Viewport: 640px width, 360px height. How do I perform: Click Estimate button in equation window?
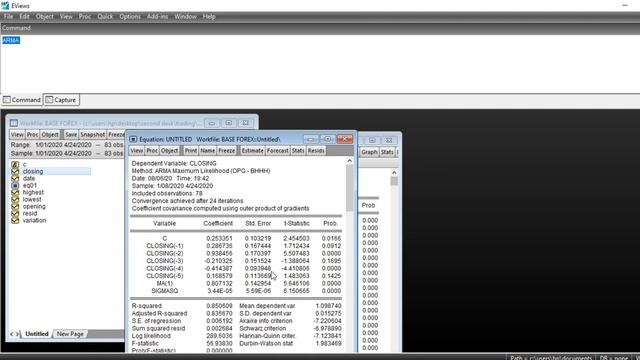[252, 151]
